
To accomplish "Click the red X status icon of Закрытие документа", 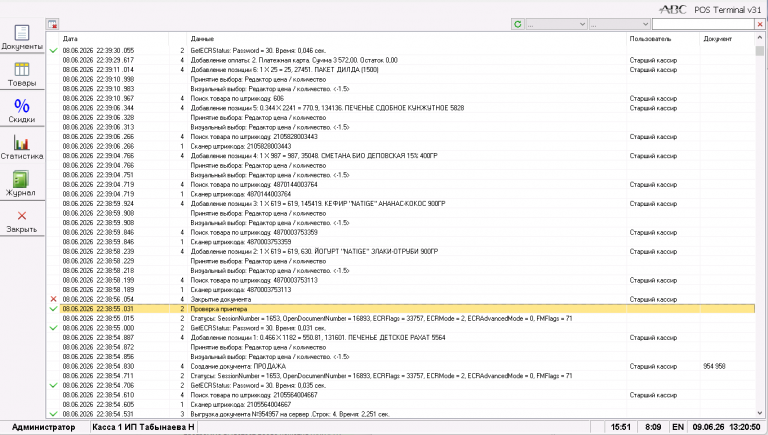I will 53,299.
